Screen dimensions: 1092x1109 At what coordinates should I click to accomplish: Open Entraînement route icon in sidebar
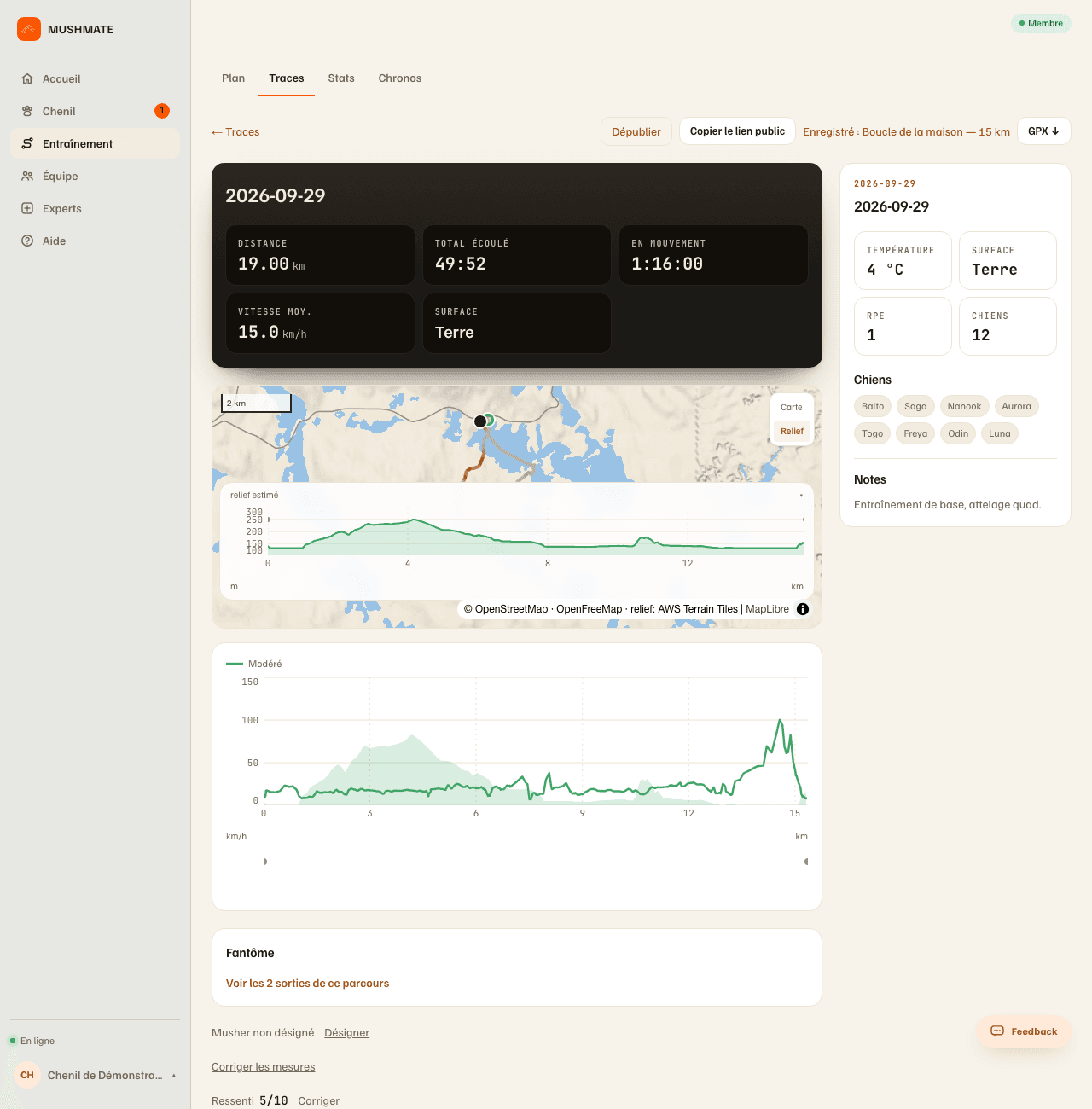point(27,143)
